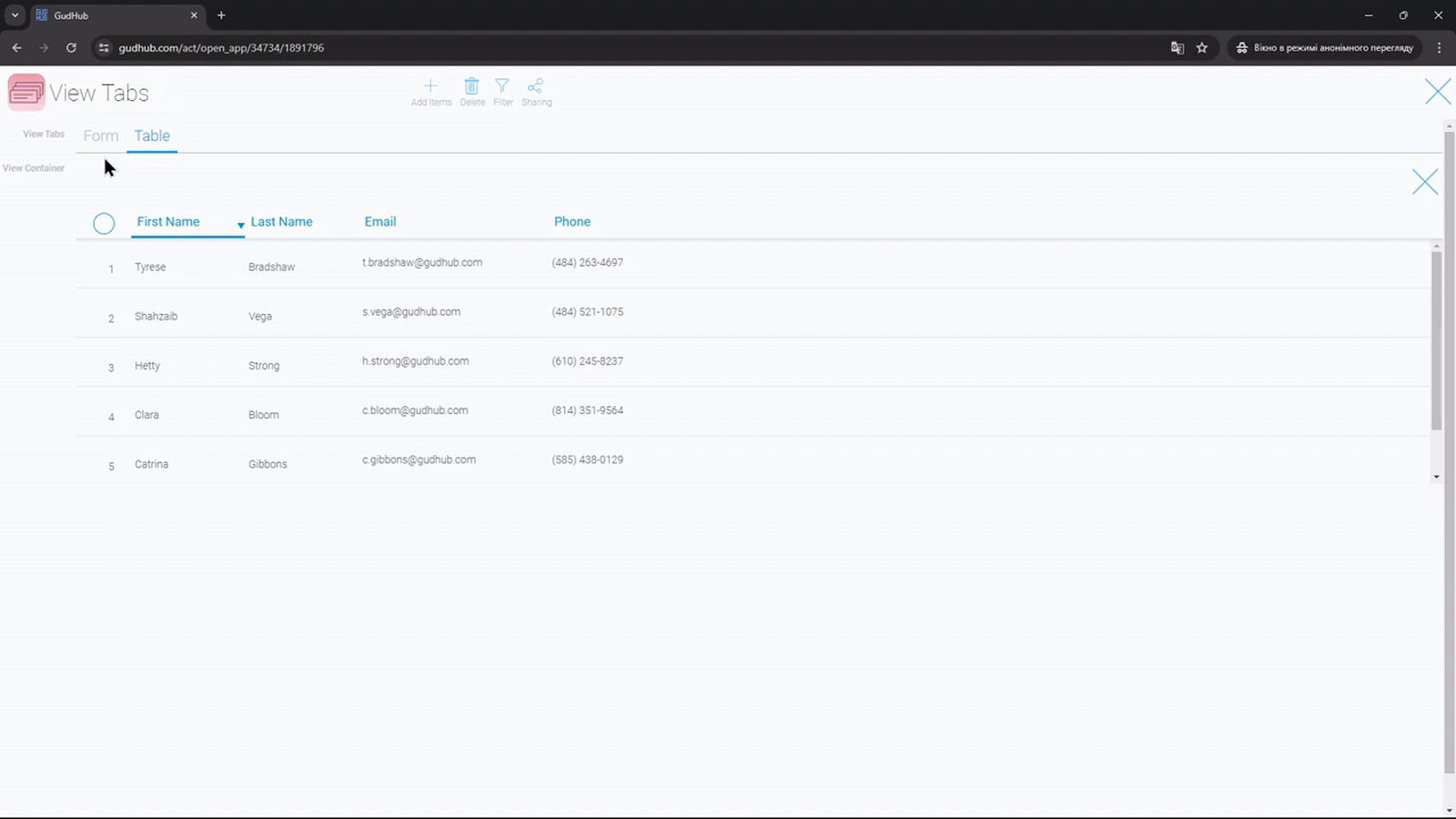The width and height of the screenshot is (1456, 819).
Task: Open the Sharing icon
Action: click(x=535, y=86)
